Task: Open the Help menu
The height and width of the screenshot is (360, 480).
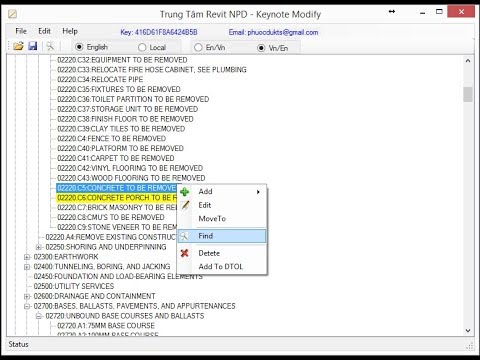Action: pyautogui.click(x=70, y=31)
